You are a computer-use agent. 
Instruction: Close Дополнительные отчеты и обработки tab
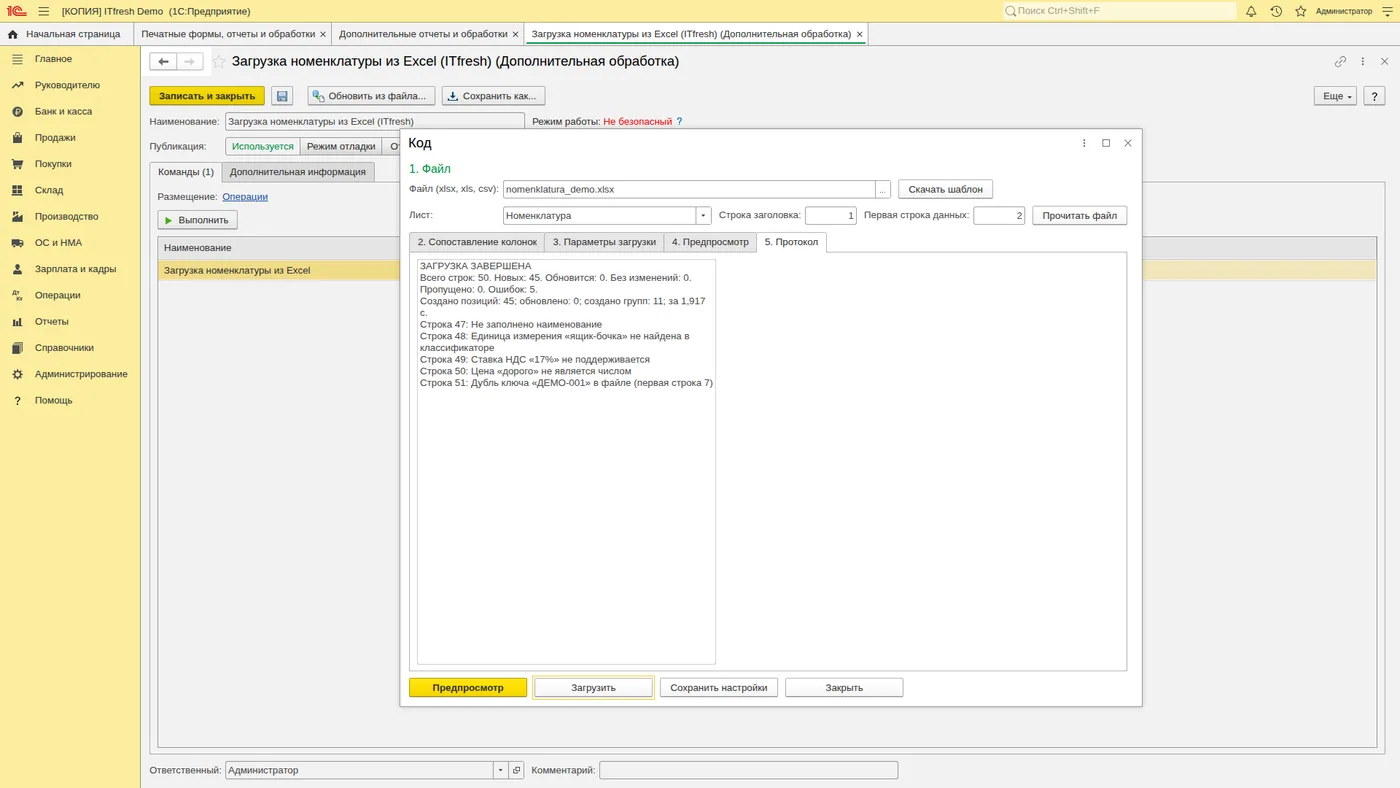pos(516,34)
